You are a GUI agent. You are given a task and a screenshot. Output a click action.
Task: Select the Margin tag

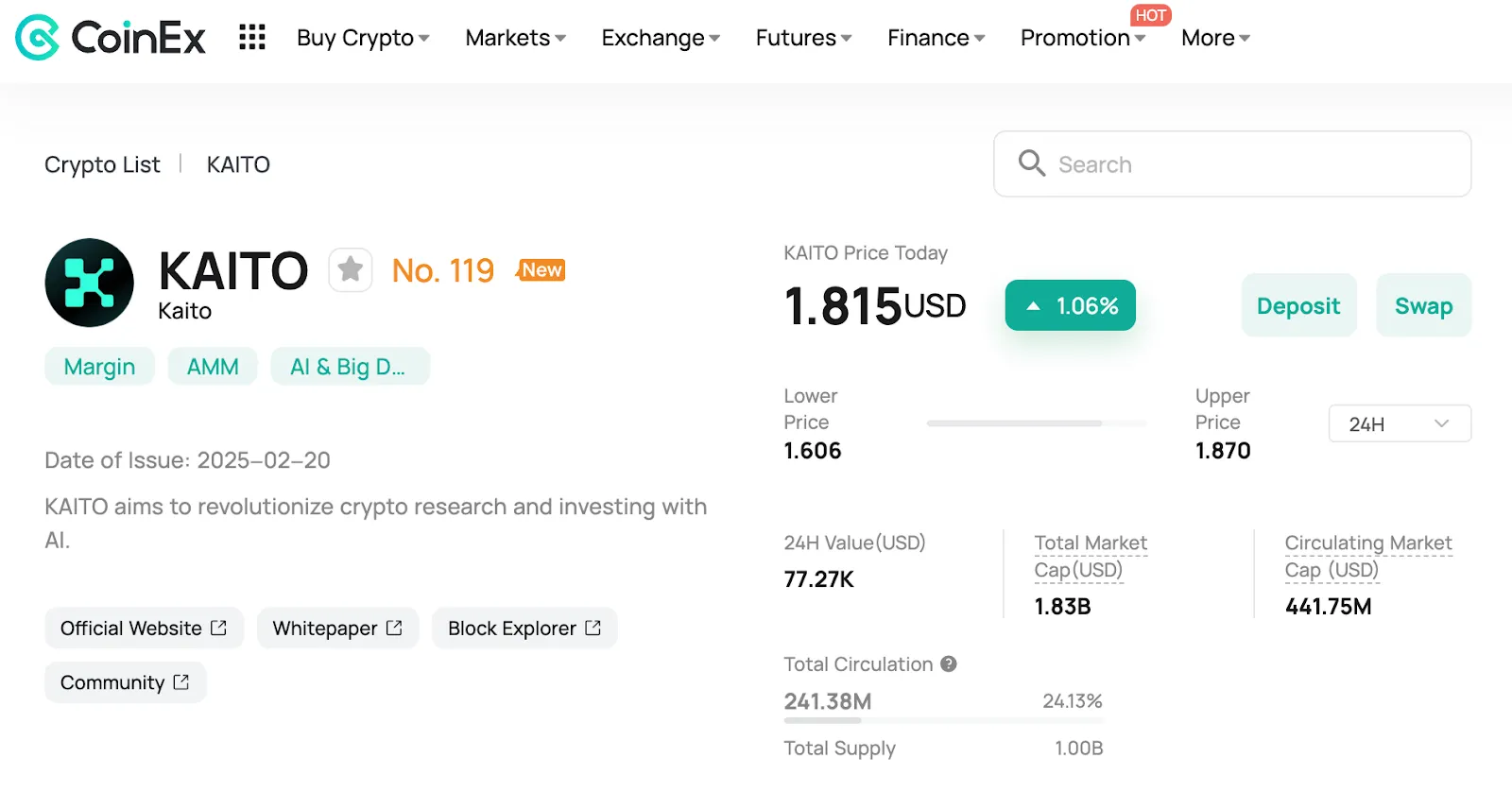99,367
